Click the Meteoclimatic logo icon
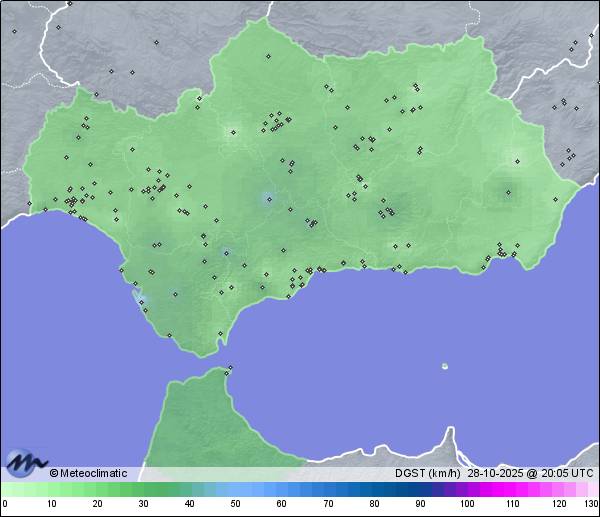This screenshot has height=517, width=600. coord(25,463)
